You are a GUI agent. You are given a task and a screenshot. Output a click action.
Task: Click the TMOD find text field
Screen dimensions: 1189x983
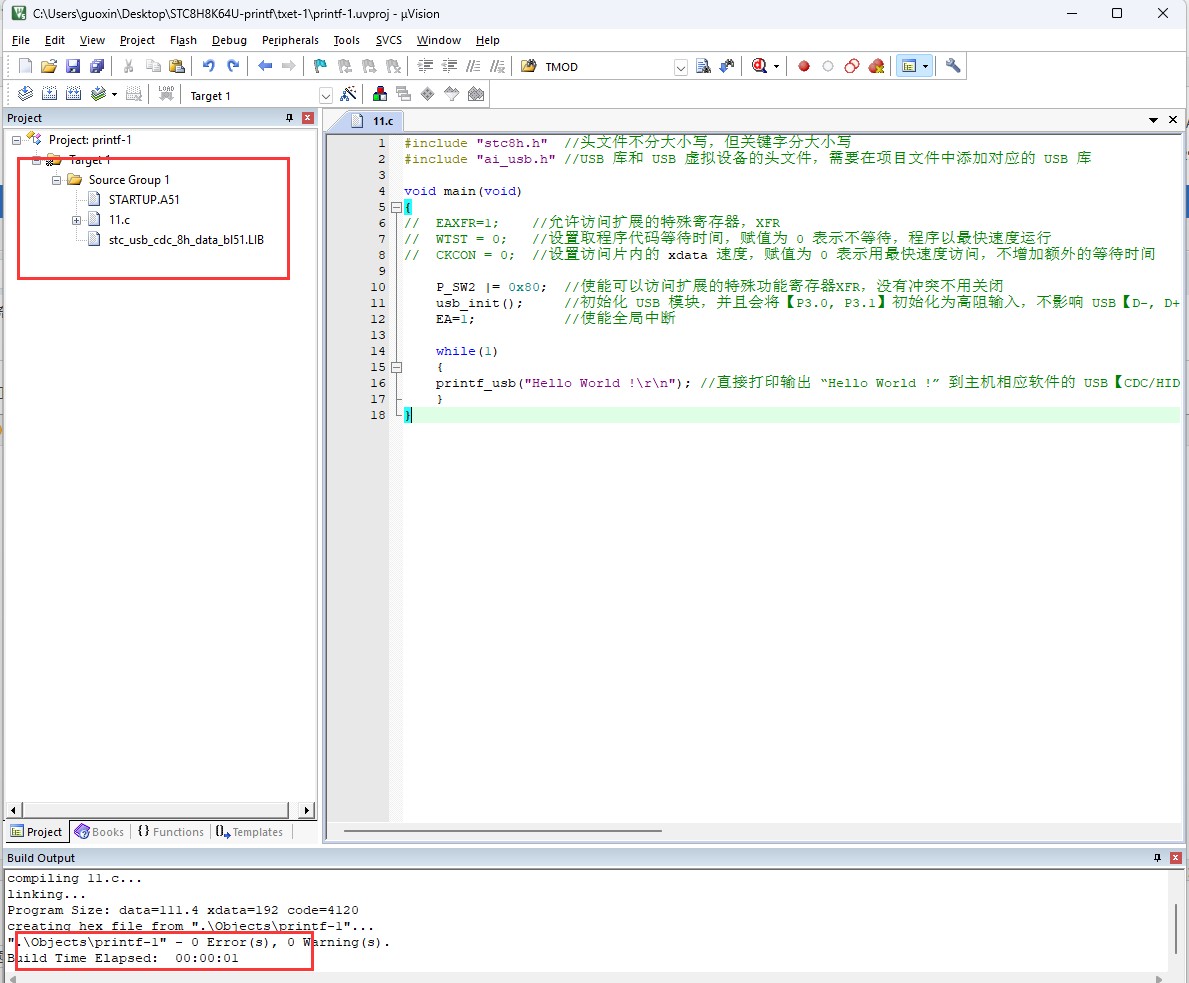[607, 67]
